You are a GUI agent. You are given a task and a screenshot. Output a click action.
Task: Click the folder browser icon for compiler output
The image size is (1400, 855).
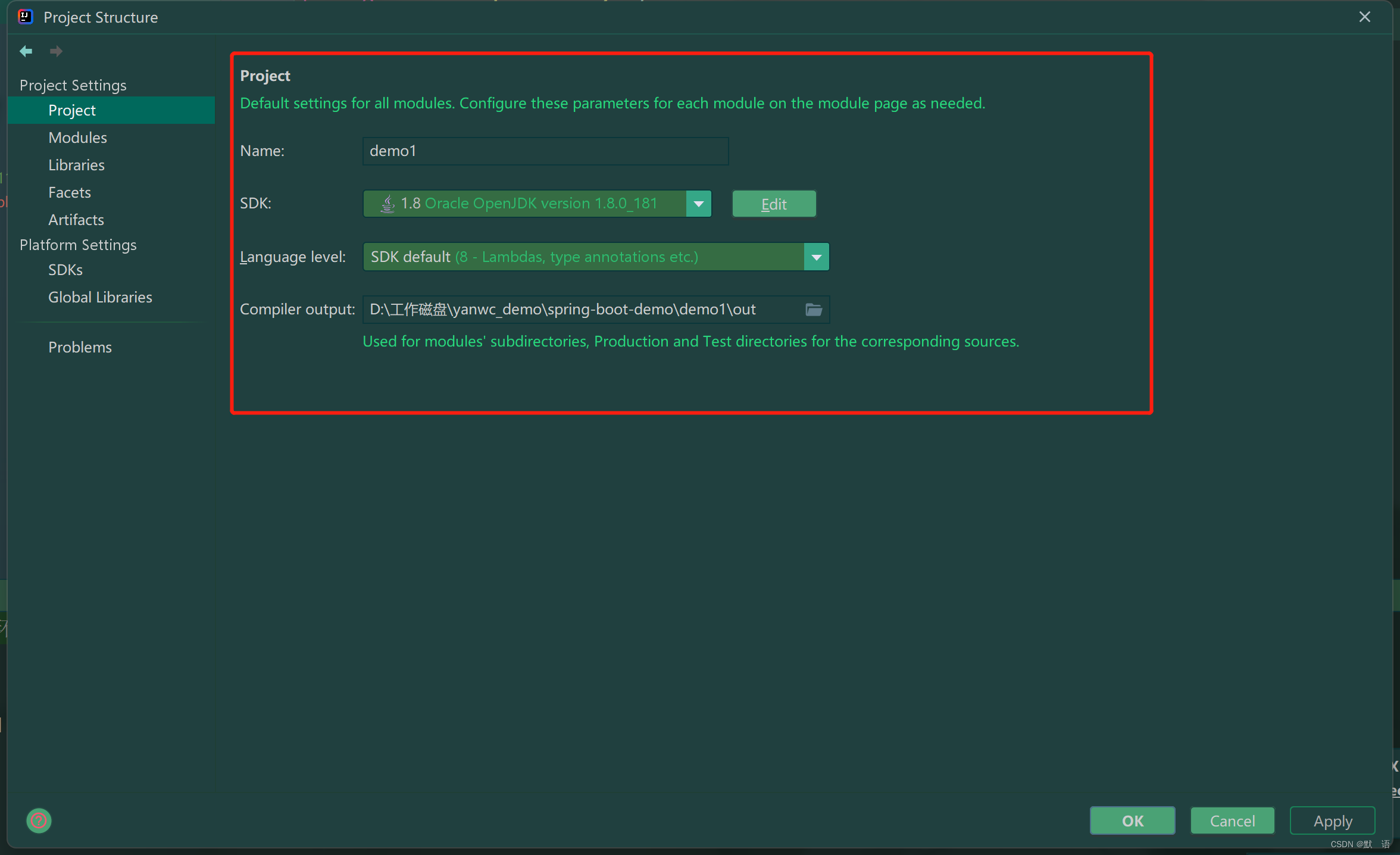coord(814,309)
